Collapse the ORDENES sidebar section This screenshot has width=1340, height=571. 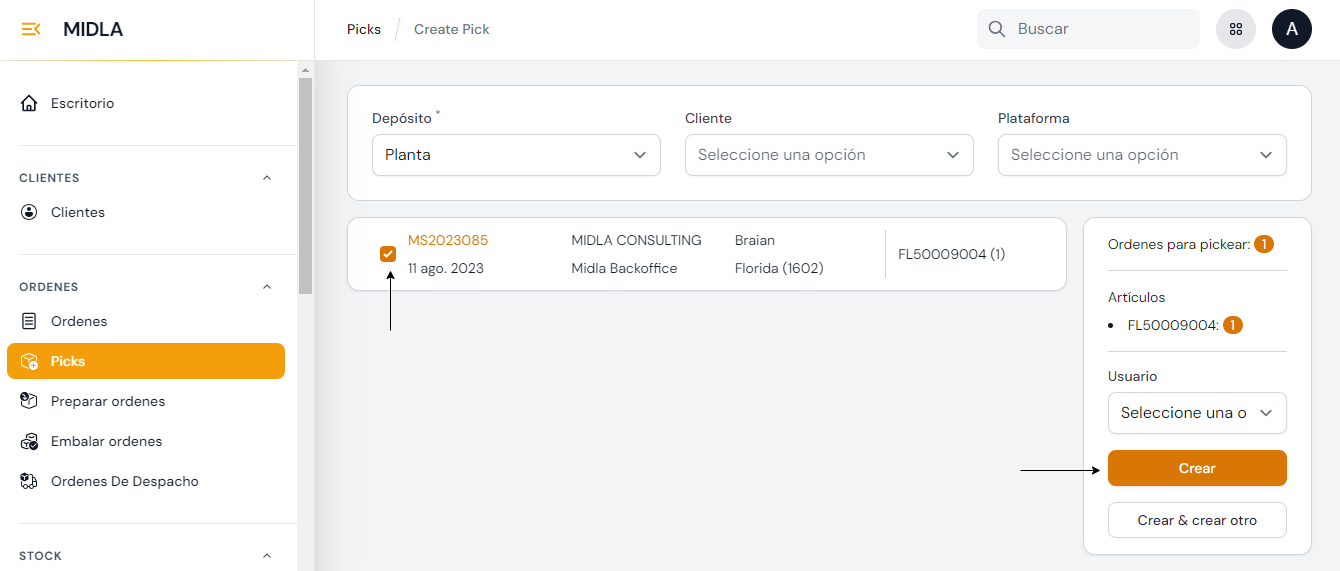[x=266, y=287]
